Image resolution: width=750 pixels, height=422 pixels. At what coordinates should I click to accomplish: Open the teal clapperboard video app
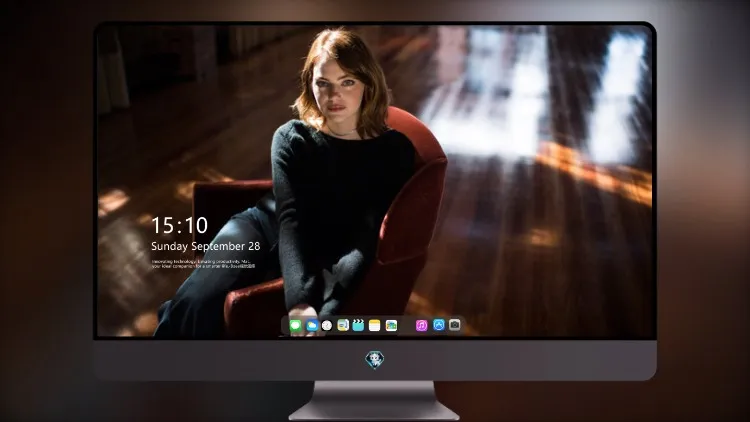pos(358,325)
